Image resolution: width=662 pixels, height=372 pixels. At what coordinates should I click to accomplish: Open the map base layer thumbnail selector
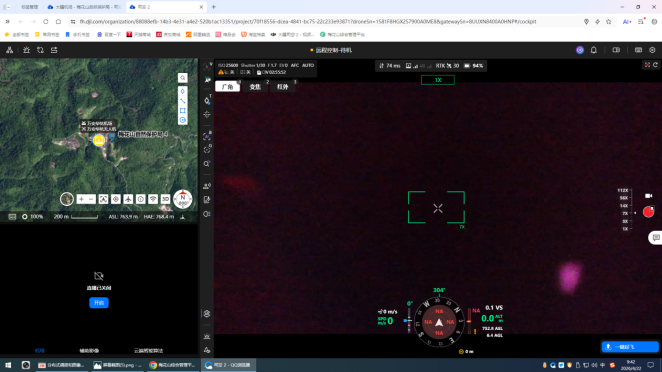point(67,199)
